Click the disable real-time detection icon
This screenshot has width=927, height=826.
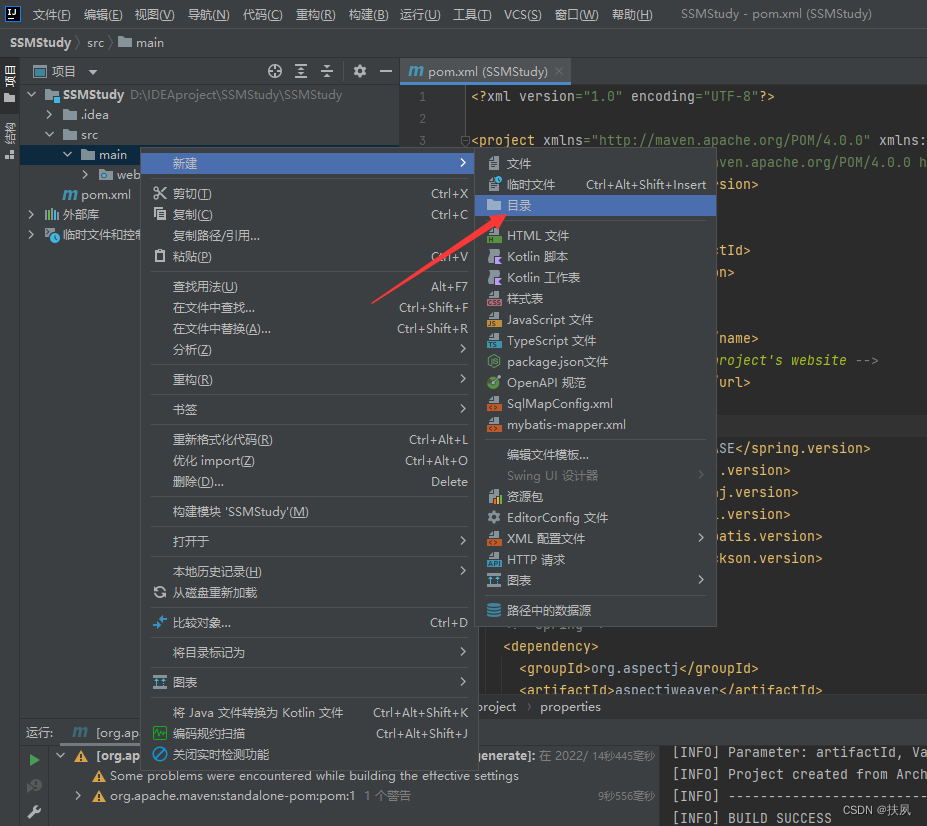coord(160,754)
